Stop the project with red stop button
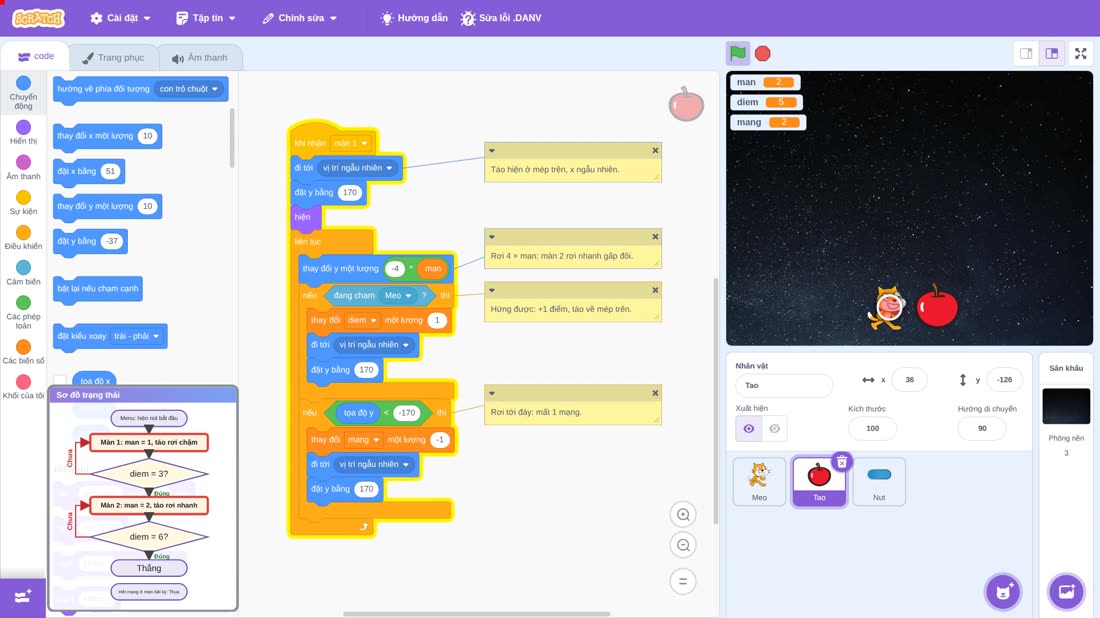This screenshot has width=1100, height=618. (x=763, y=53)
